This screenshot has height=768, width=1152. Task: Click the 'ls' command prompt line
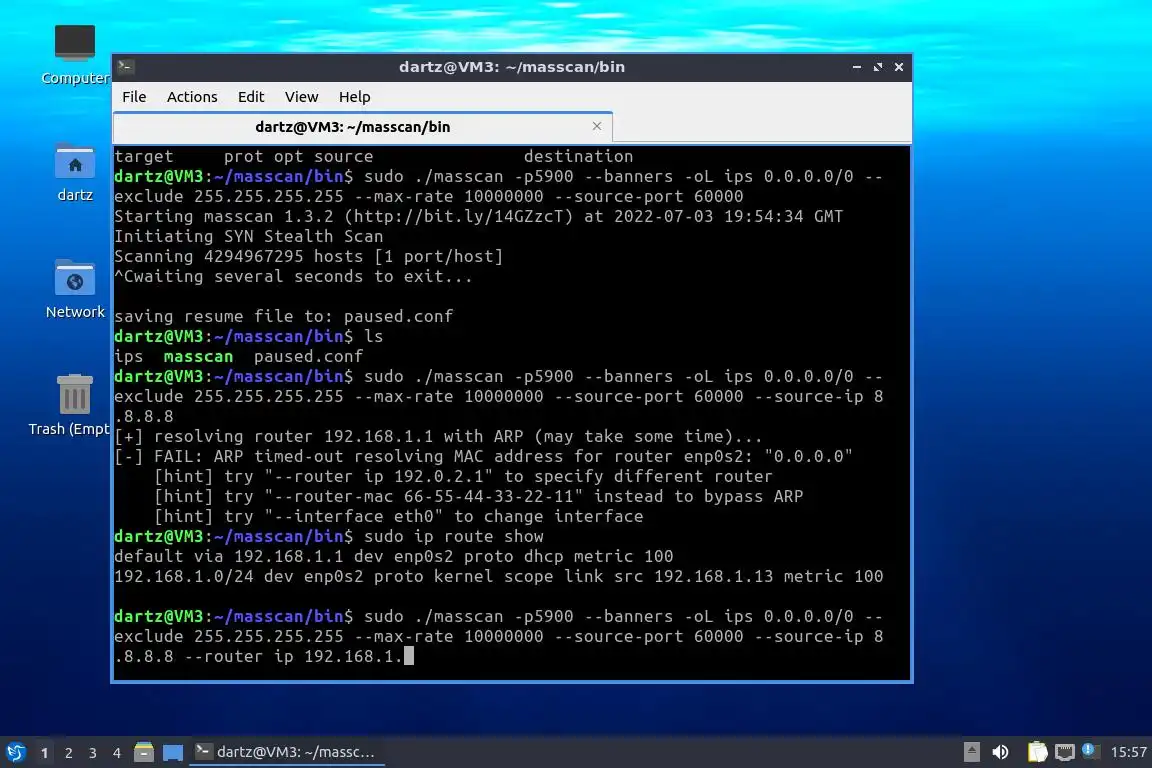click(248, 337)
